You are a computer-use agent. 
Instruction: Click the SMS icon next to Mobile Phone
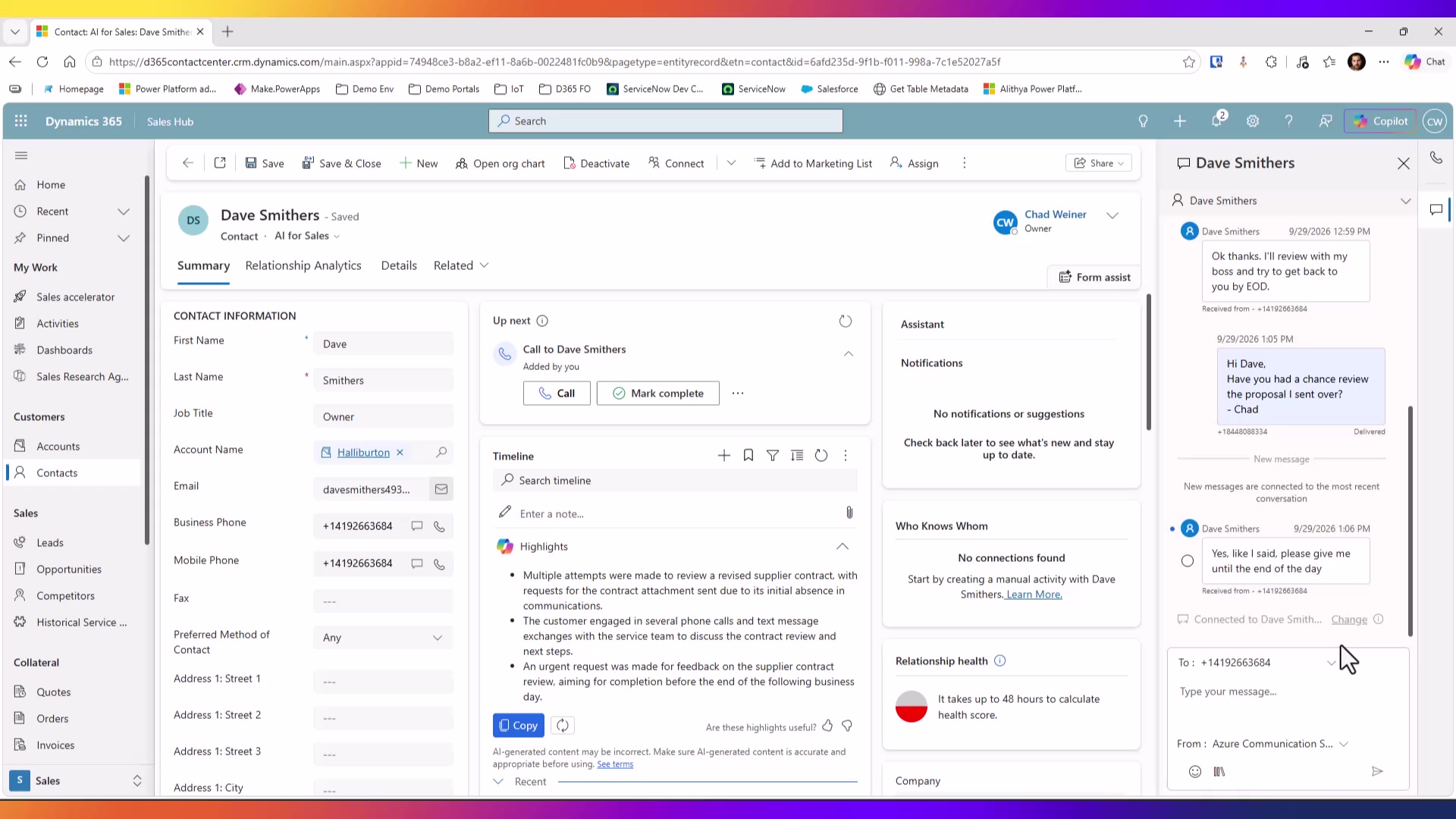point(417,563)
